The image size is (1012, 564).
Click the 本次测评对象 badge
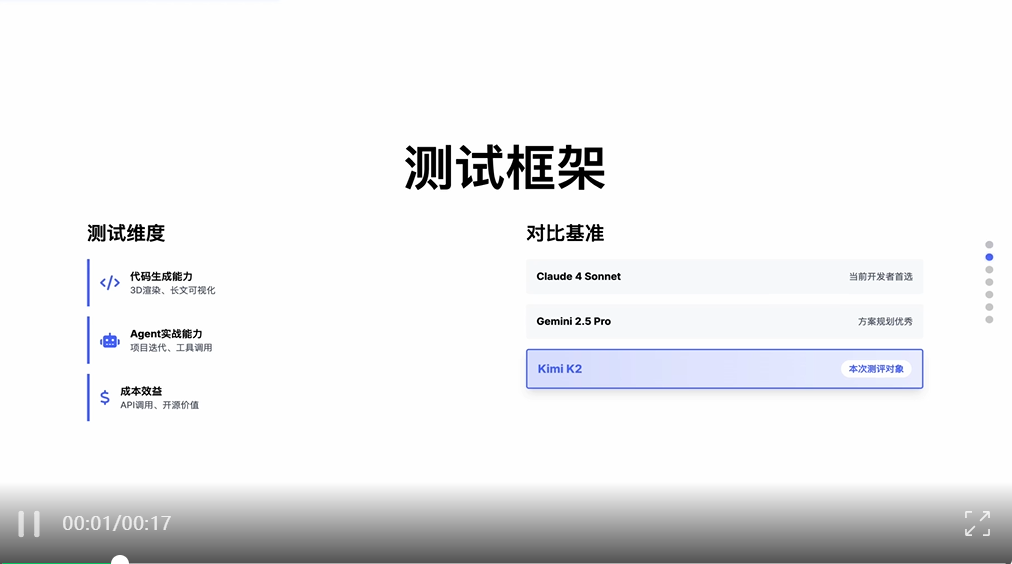tap(876, 368)
